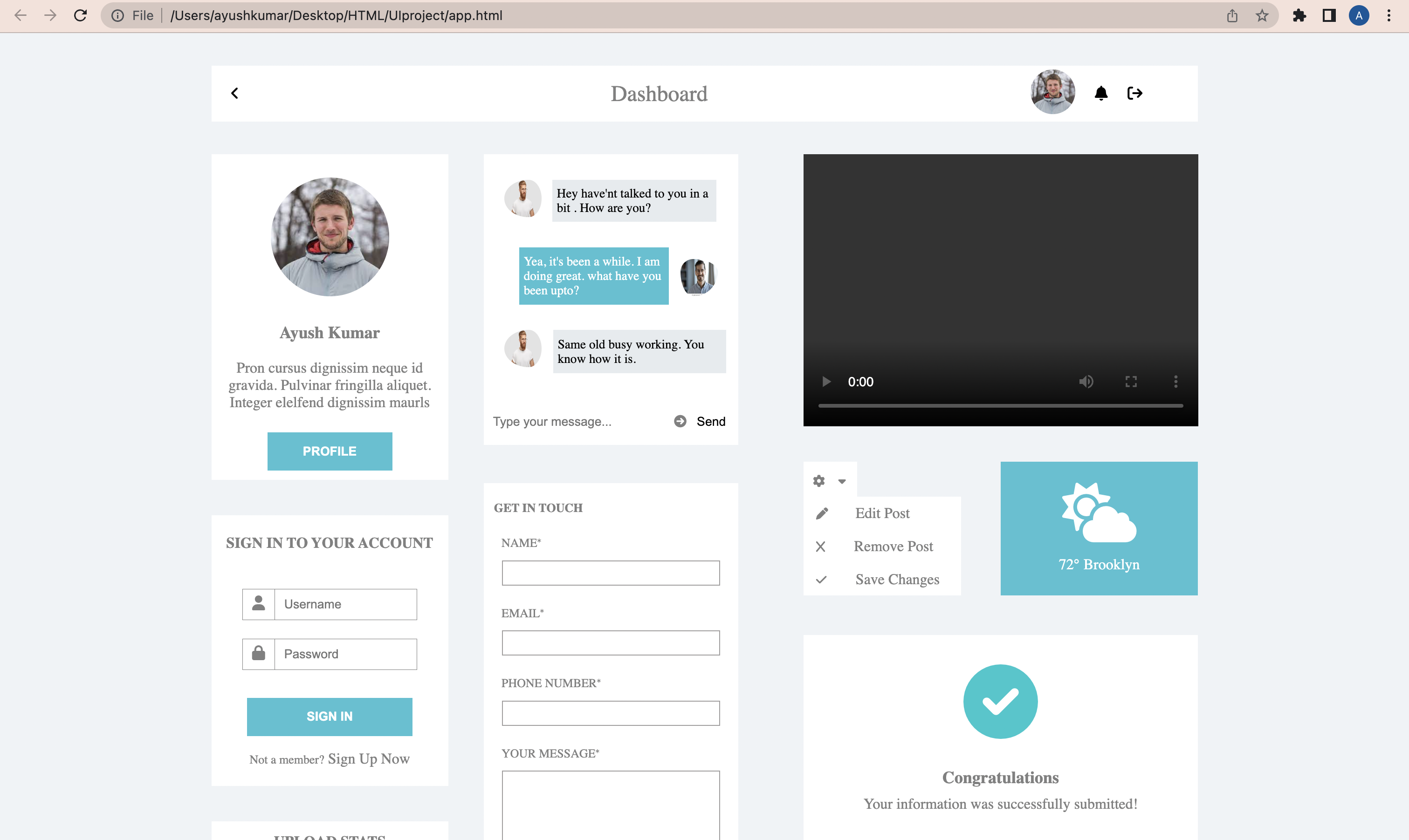This screenshot has width=1409, height=840.
Task: Play the video
Action: tap(826, 382)
